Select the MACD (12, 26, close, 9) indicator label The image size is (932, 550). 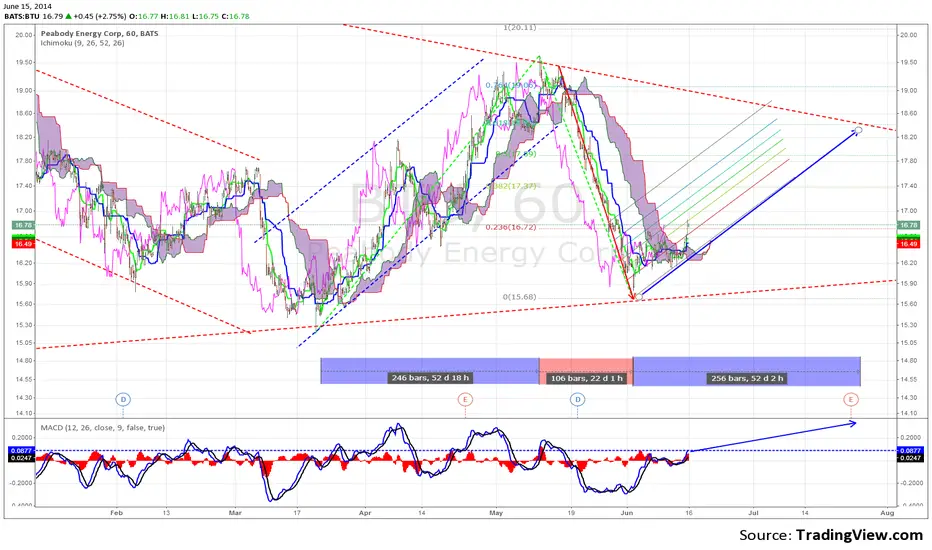pos(102,428)
